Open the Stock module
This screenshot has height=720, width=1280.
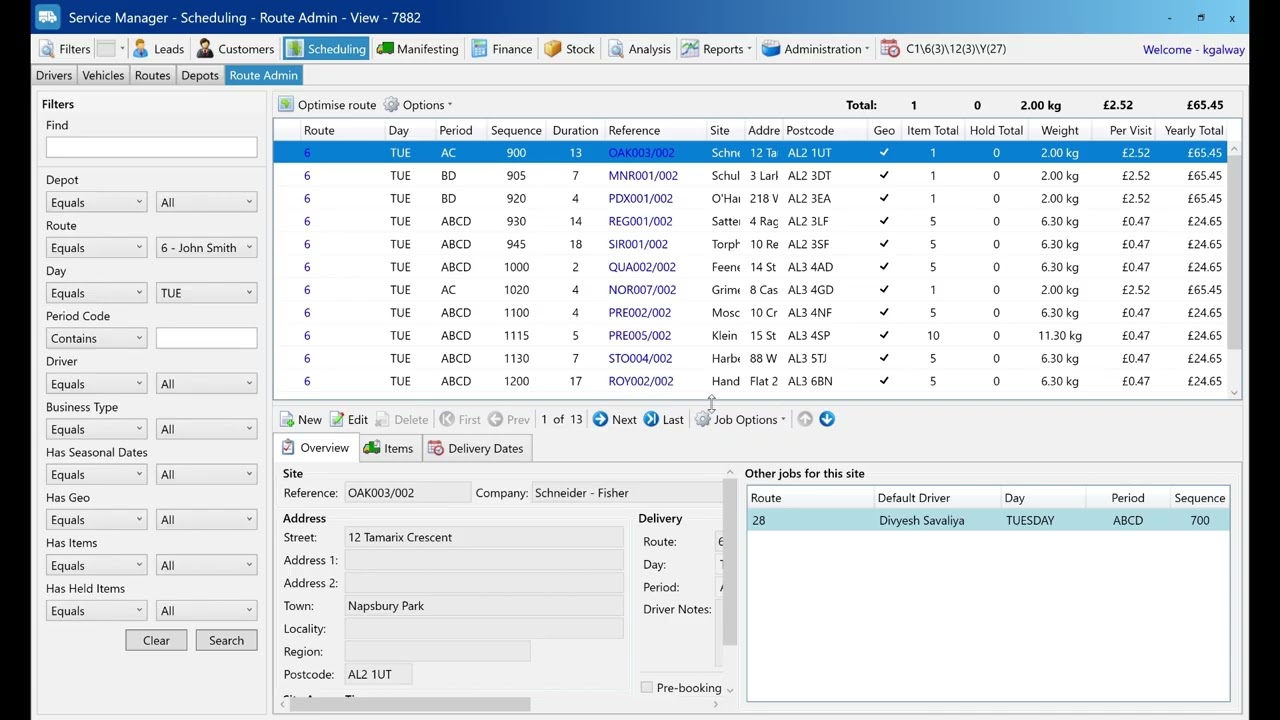(570, 49)
